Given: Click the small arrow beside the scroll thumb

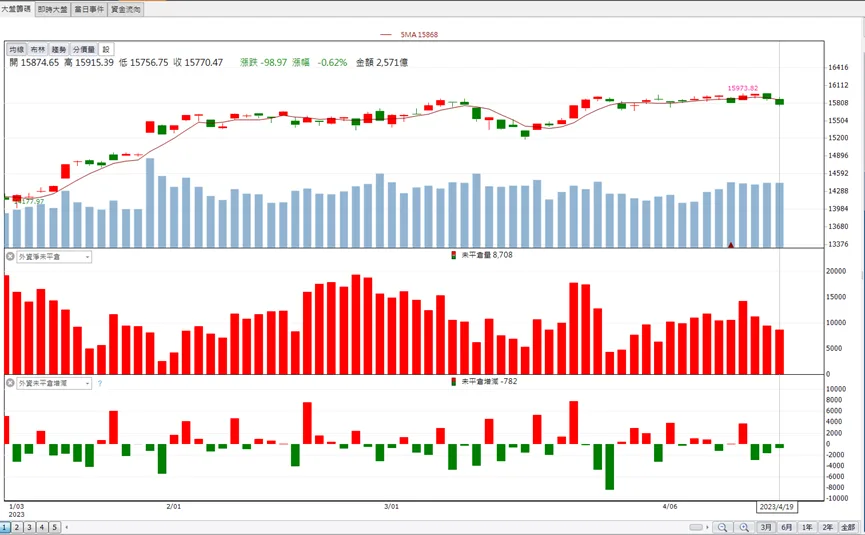Looking at the screenshot, I should 707,527.
